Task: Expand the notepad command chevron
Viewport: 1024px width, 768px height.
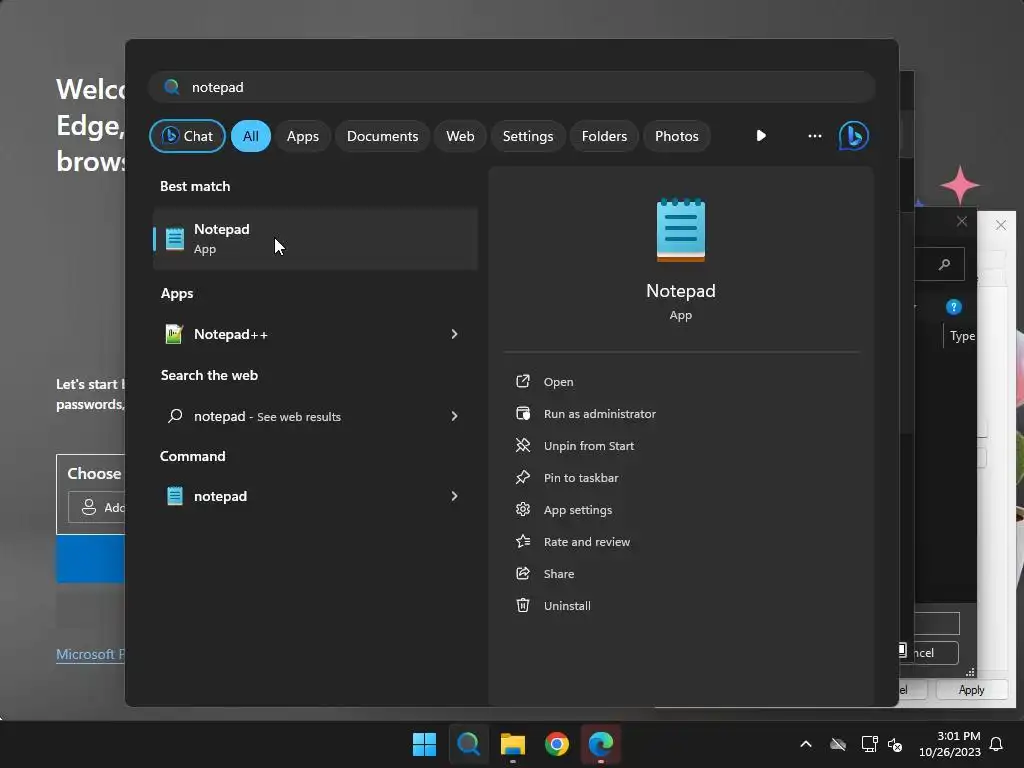Action: 455,496
